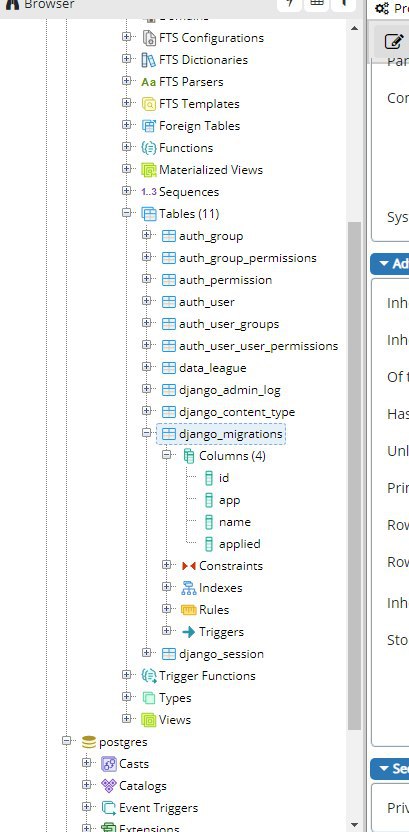Image resolution: width=409 pixels, height=832 pixels.
Task: Click the edit pencil icon in Properties panel
Action: point(393,41)
